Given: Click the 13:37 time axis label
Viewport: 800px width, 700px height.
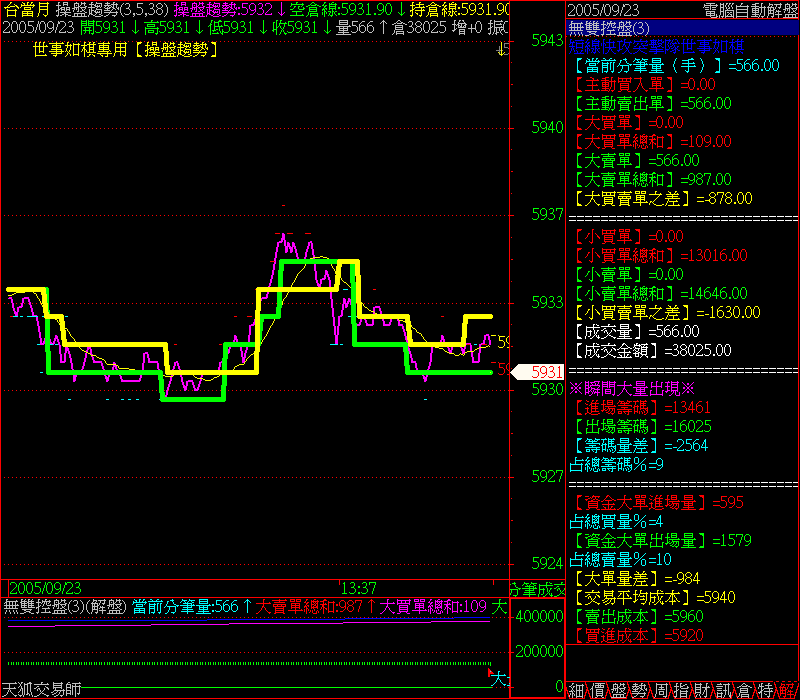Looking at the screenshot, I should point(358,588).
